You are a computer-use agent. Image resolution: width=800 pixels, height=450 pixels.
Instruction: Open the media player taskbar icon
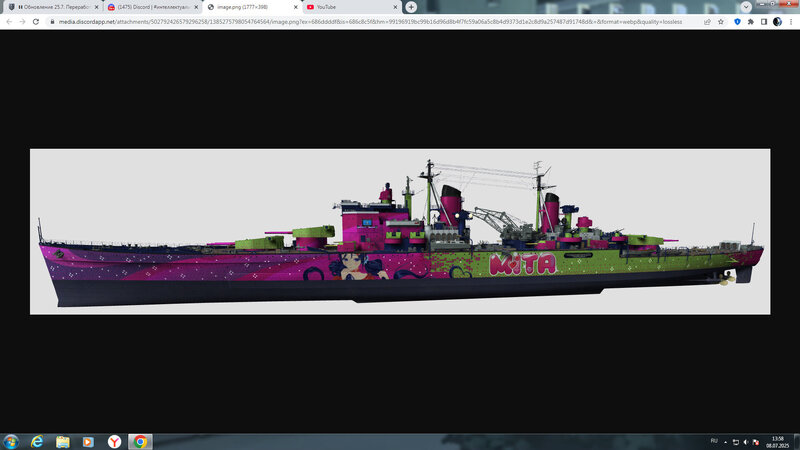(88, 441)
